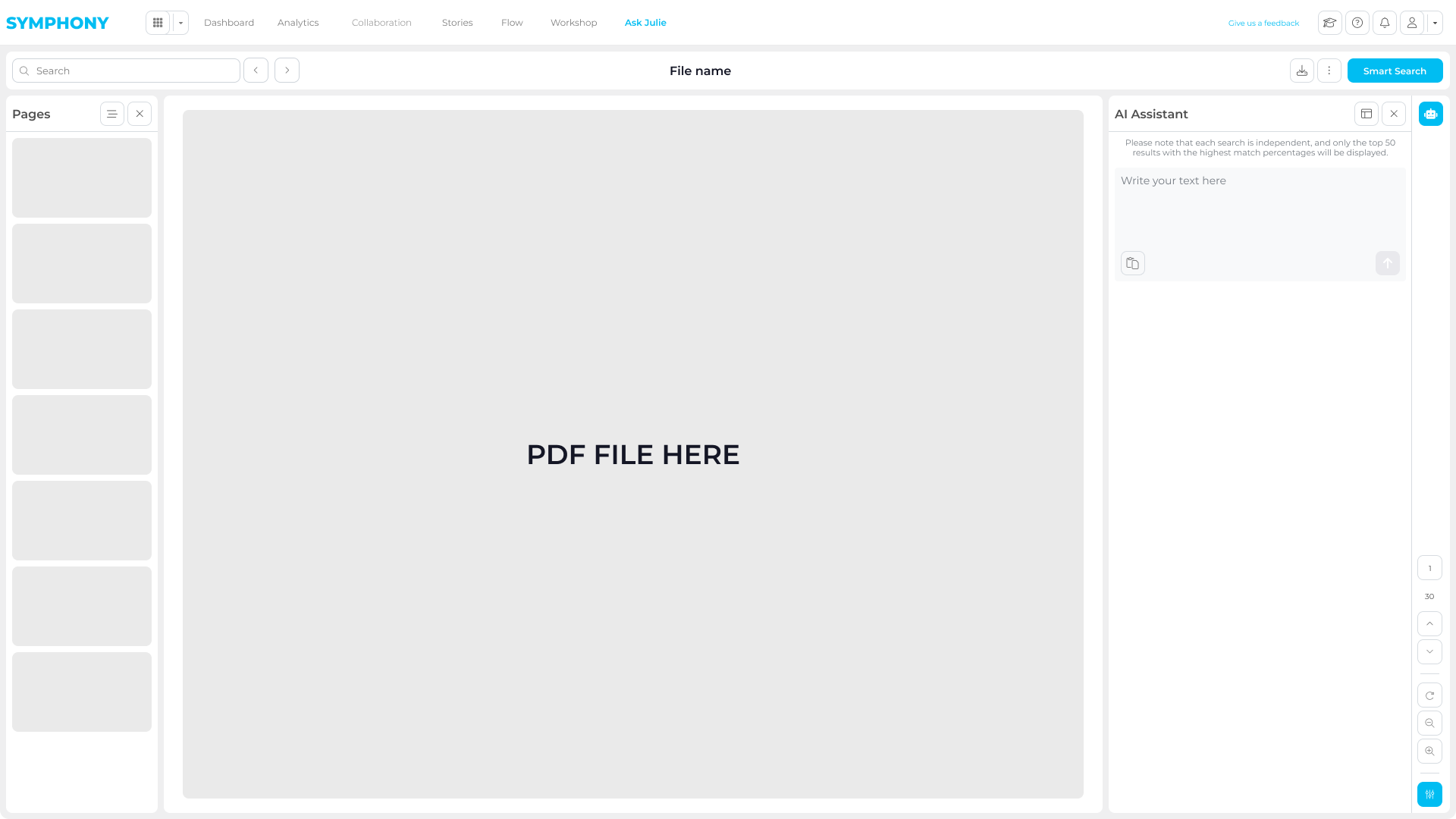Expand the user profile dropdown arrow
The width and height of the screenshot is (1456, 819).
coord(1435,23)
